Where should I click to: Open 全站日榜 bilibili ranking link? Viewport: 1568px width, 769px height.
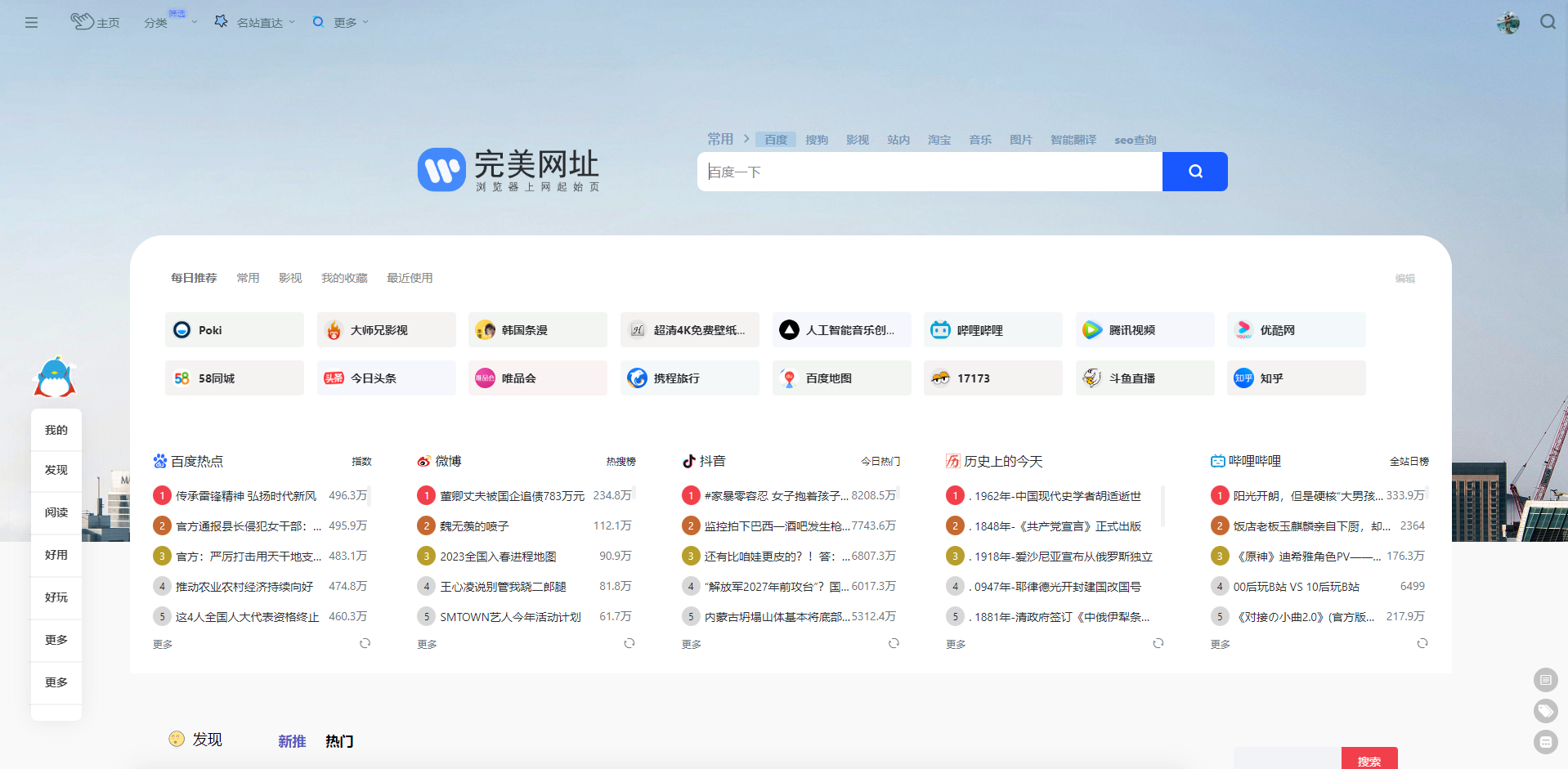point(1409,461)
